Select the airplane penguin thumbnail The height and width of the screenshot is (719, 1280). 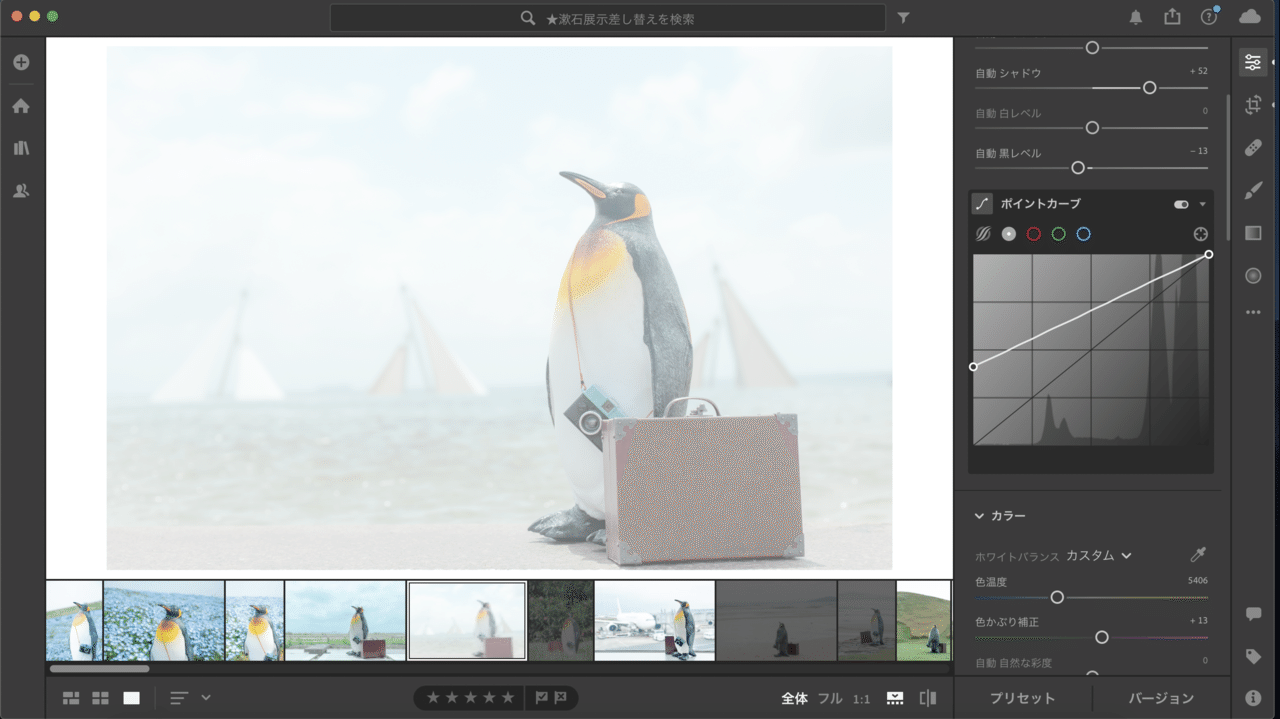tap(655, 620)
